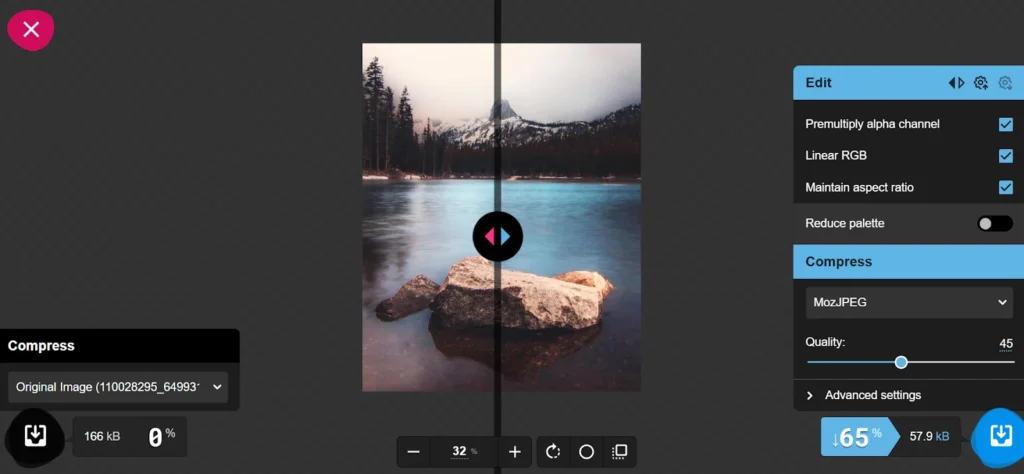The width and height of the screenshot is (1024, 474).
Task: Rotate the image using the rotate icon
Action: click(x=554, y=452)
